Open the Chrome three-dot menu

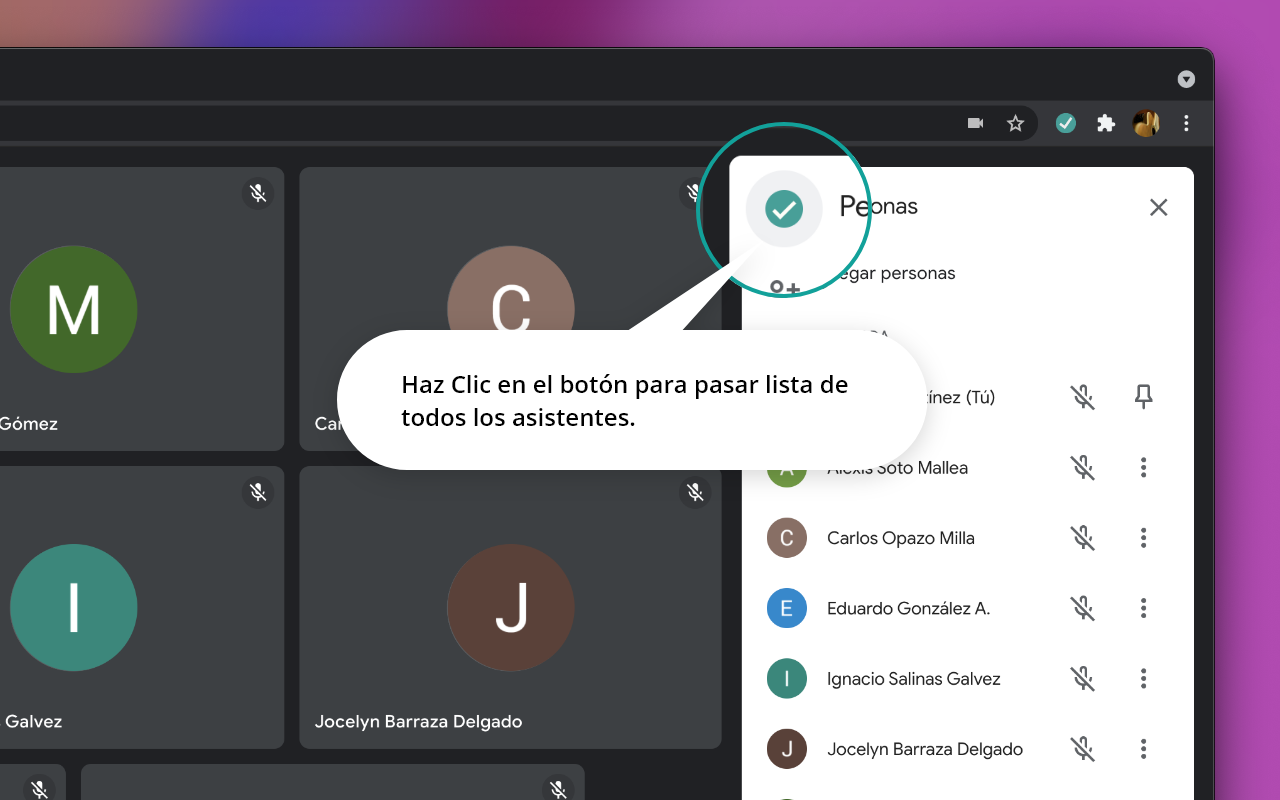click(x=1186, y=123)
